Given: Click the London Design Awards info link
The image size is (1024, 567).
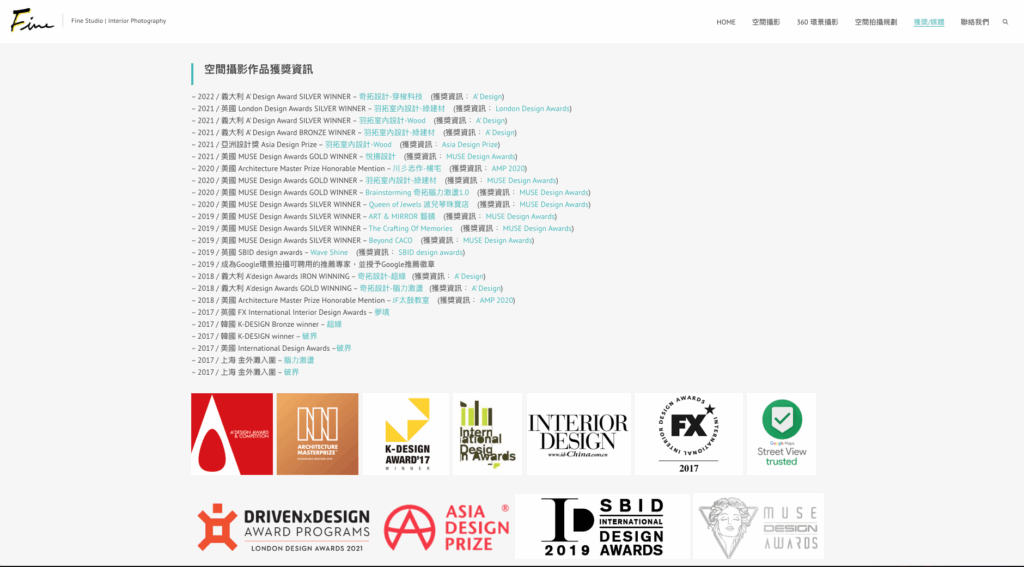Looking at the screenshot, I should click(x=533, y=108).
